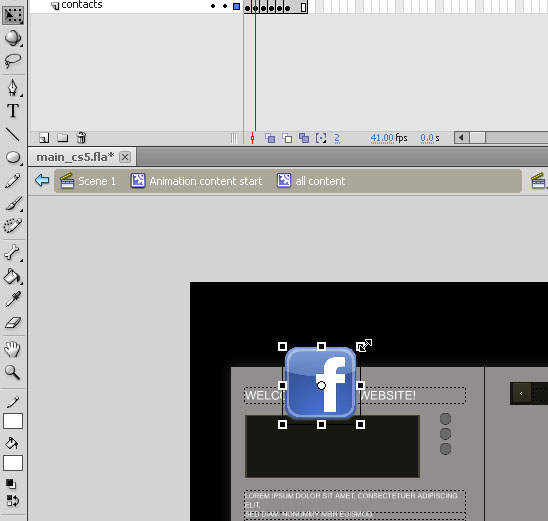This screenshot has width=548, height=521.
Task: Navigate to Scene 1 in breadcrumb
Action: click(88, 181)
